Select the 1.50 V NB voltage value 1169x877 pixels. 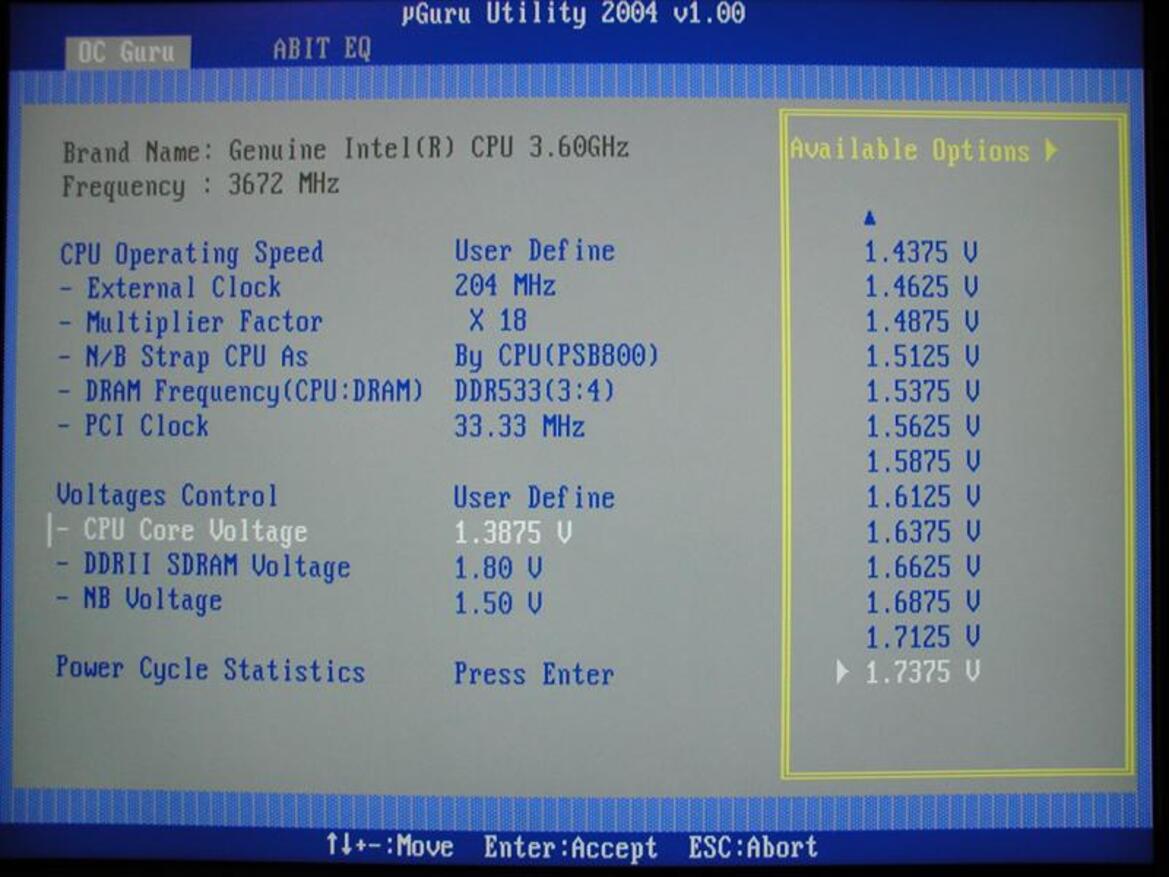tap(498, 603)
